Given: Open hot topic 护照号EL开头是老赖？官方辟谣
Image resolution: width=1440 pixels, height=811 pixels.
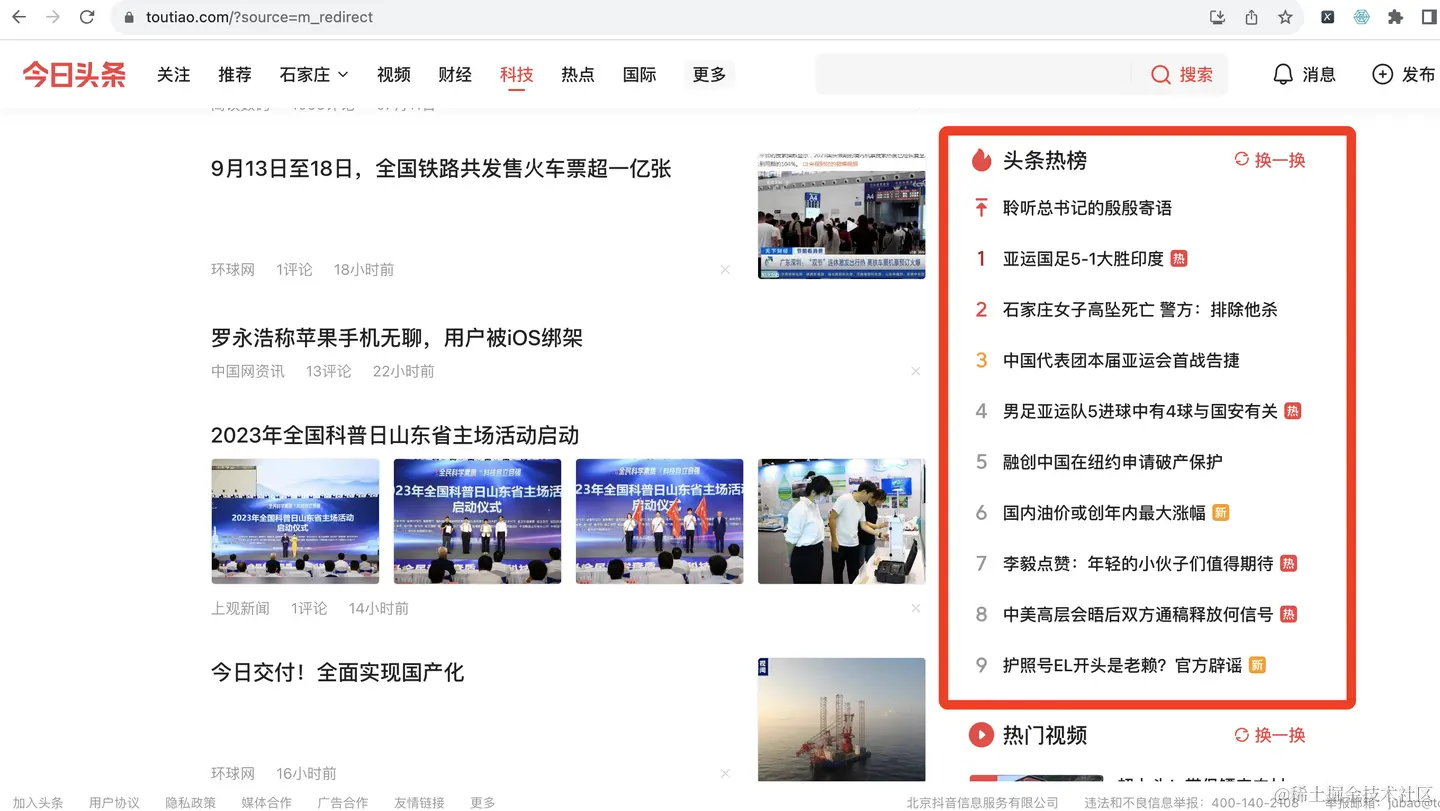Looking at the screenshot, I should click(1122, 665).
